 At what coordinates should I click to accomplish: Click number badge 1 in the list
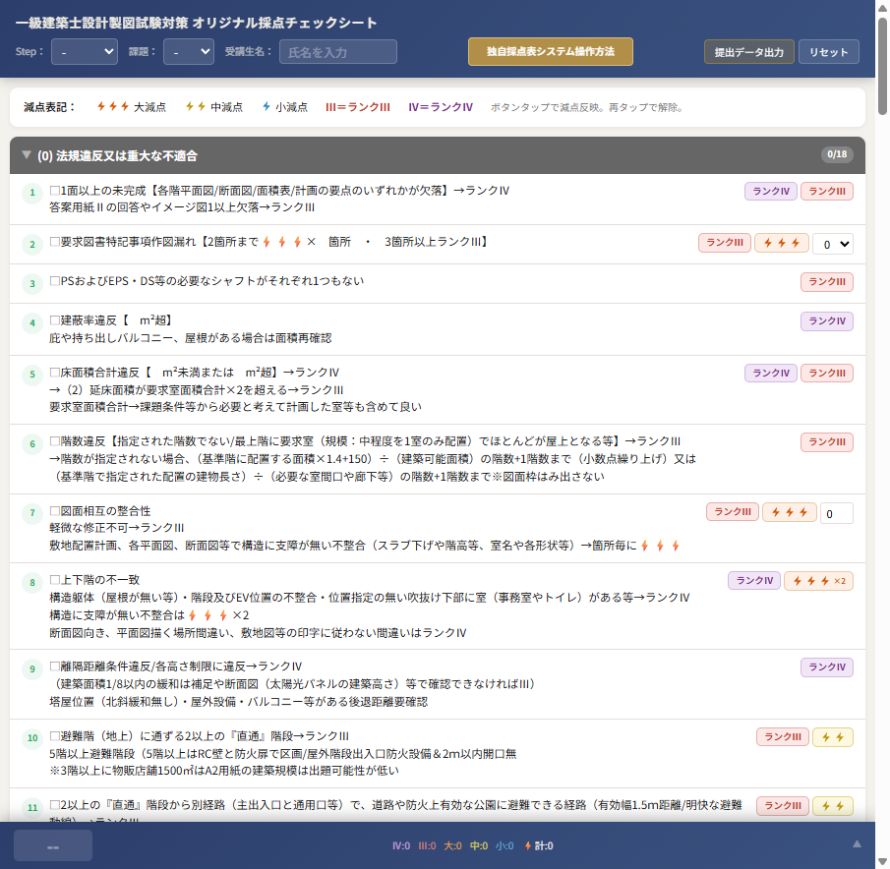pos(32,192)
